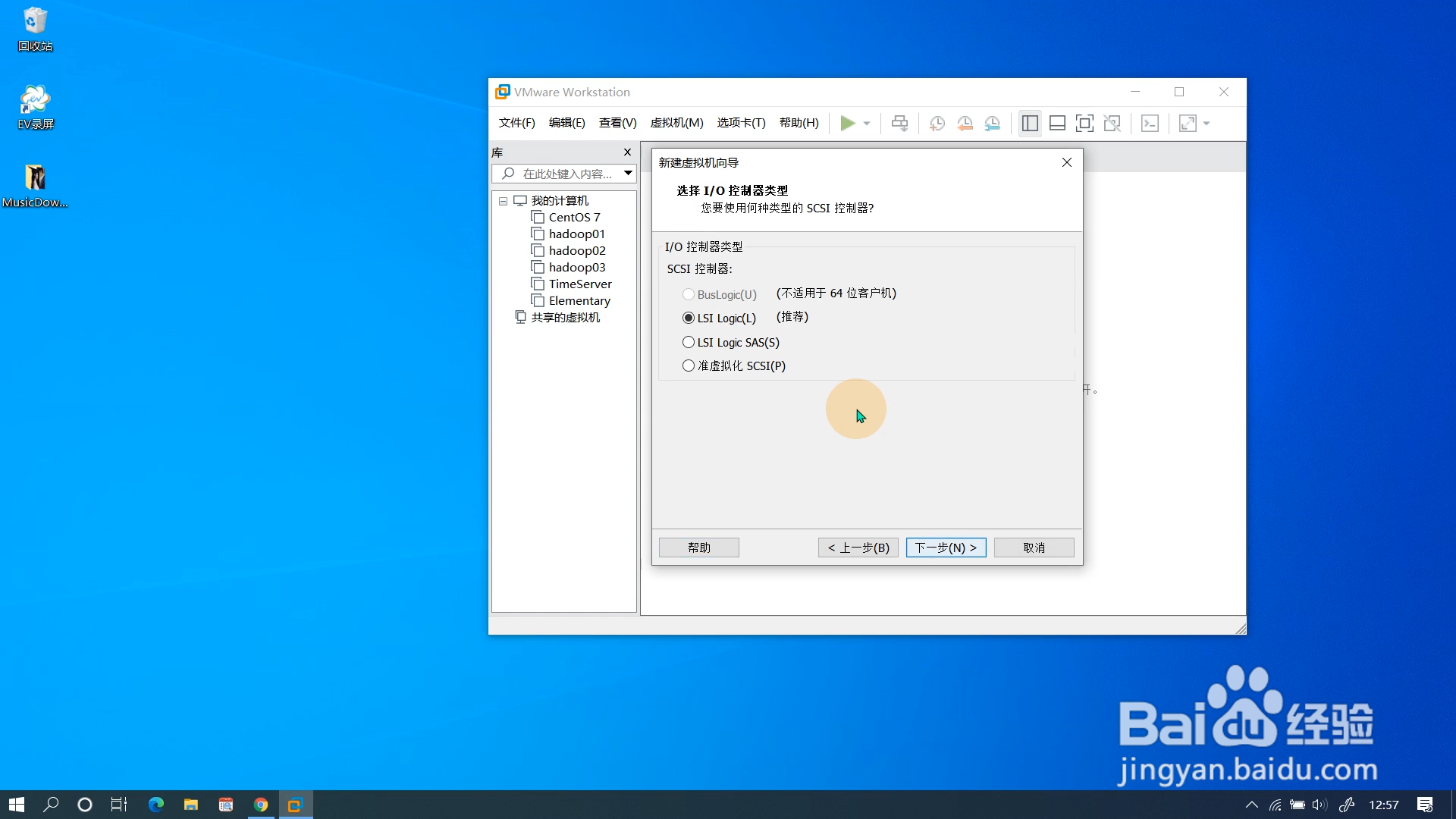Click the full screen mode icon

pos(1084,124)
